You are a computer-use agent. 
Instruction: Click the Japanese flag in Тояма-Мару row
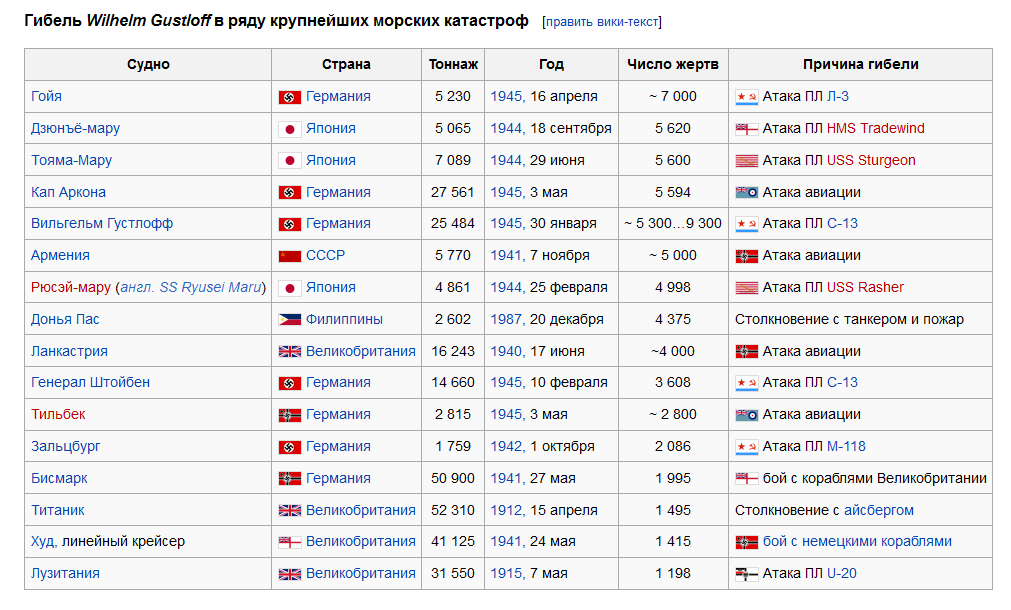coord(290,161)
